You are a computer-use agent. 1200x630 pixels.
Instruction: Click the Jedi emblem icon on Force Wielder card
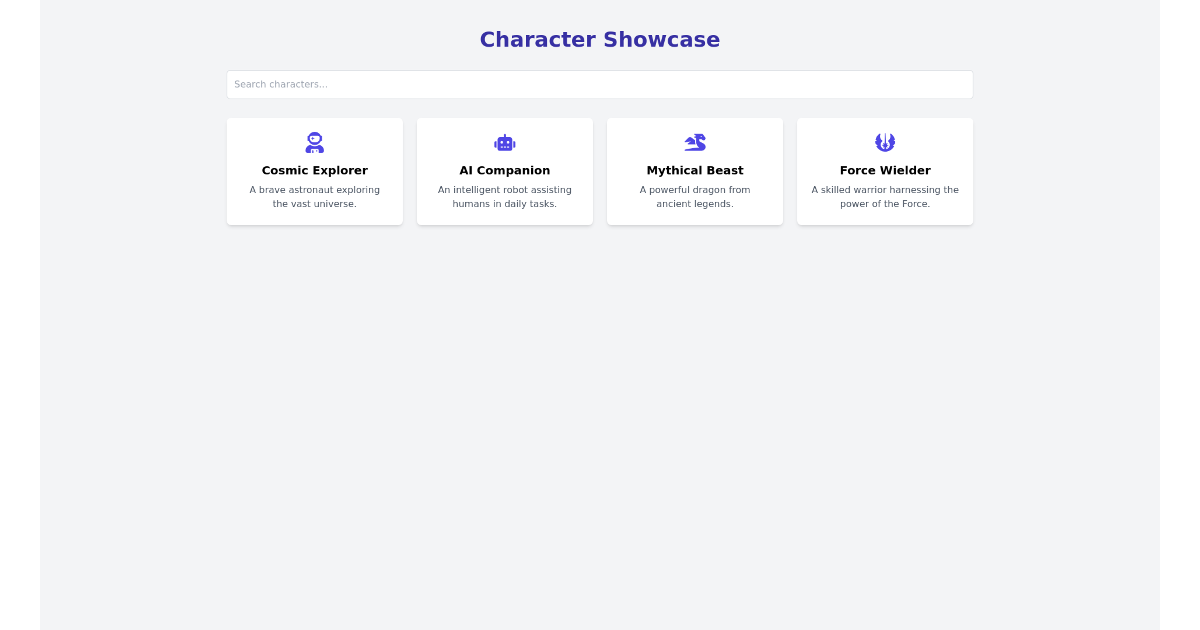[885, 142]
